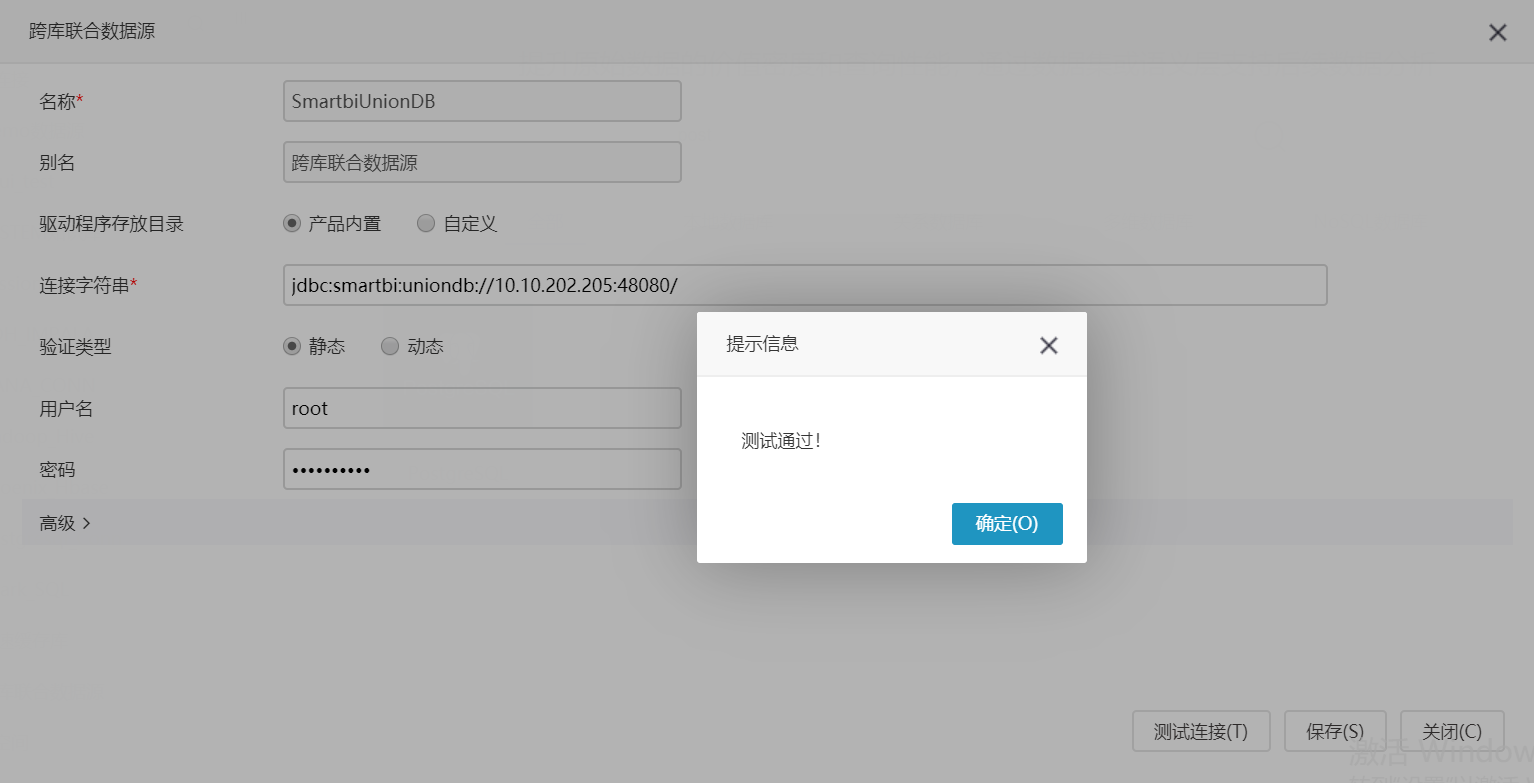This screenshot has width=1534, height=783.
Task: Click the 跨库联合数据源 window title text
Action: coord(92,31)
